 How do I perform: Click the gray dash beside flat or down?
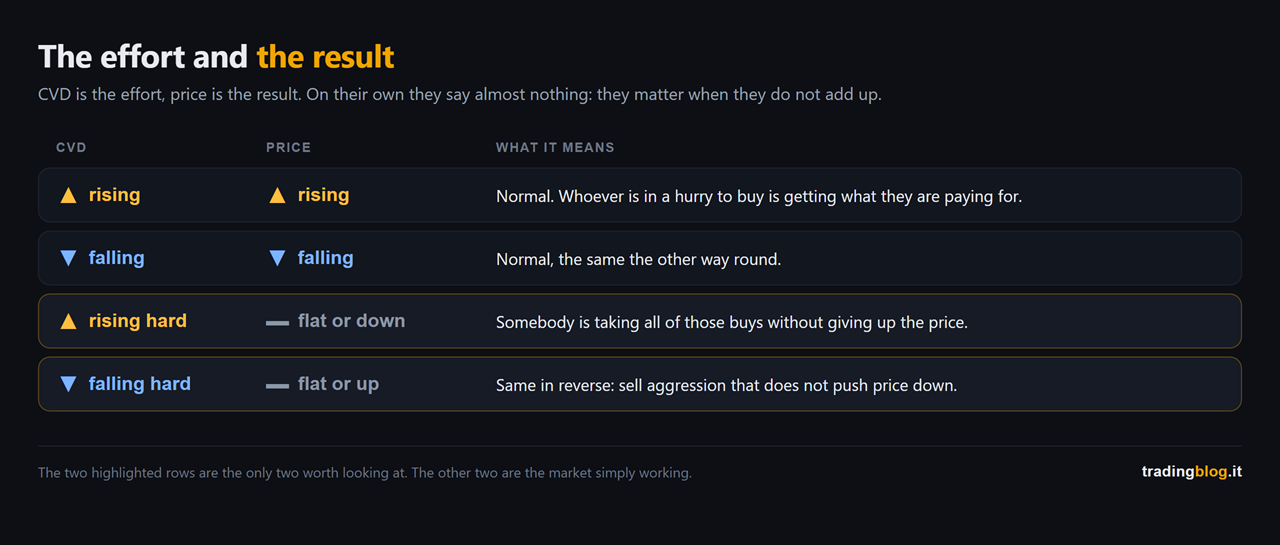coord(277,323)
